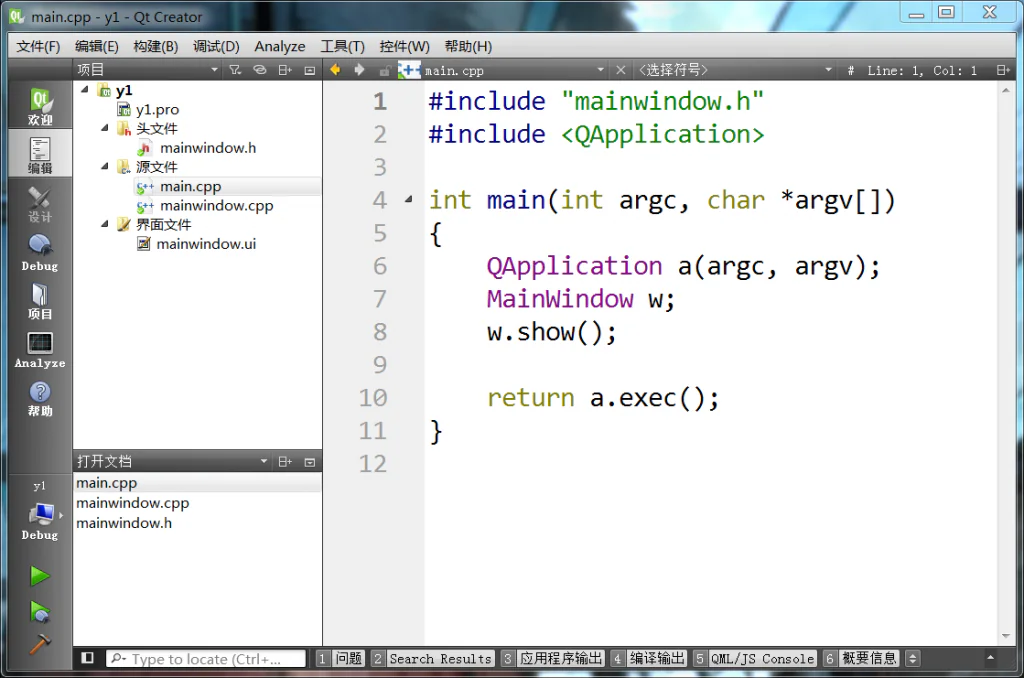The height and width of the screenshot is (678, 1024).
Task: Build the project with the hammer icon
Action: (x=39, y=645)
